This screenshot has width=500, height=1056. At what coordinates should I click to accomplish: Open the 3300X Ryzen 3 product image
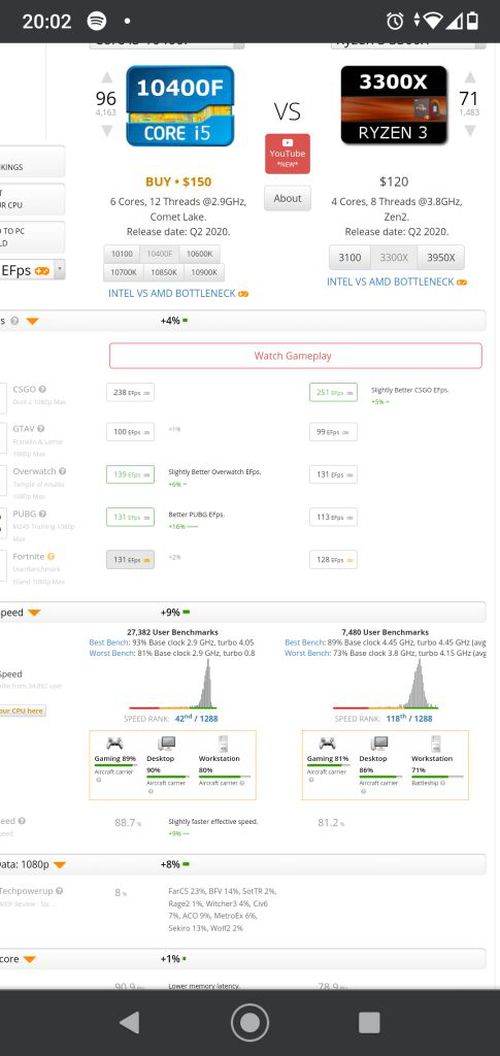tap(394, 105)
